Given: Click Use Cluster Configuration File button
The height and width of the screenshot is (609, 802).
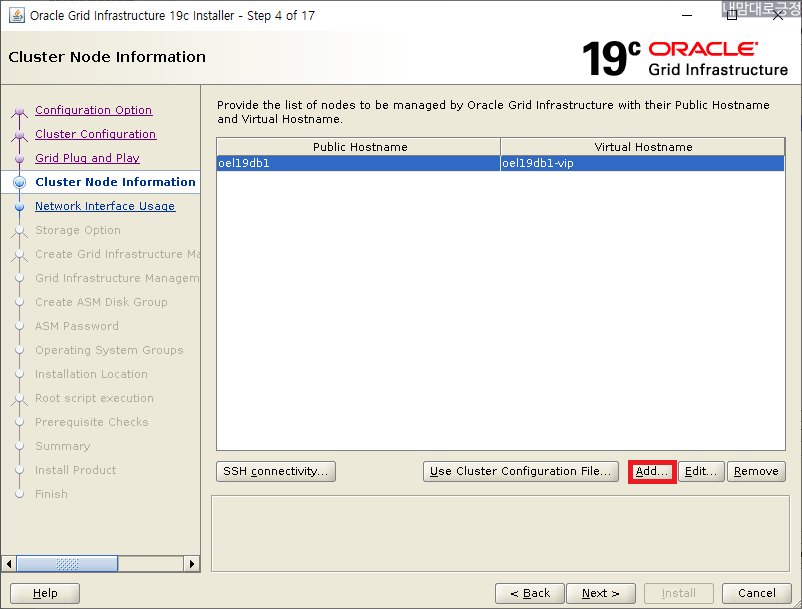Looking at the screenshot, I should pos(521,471).
